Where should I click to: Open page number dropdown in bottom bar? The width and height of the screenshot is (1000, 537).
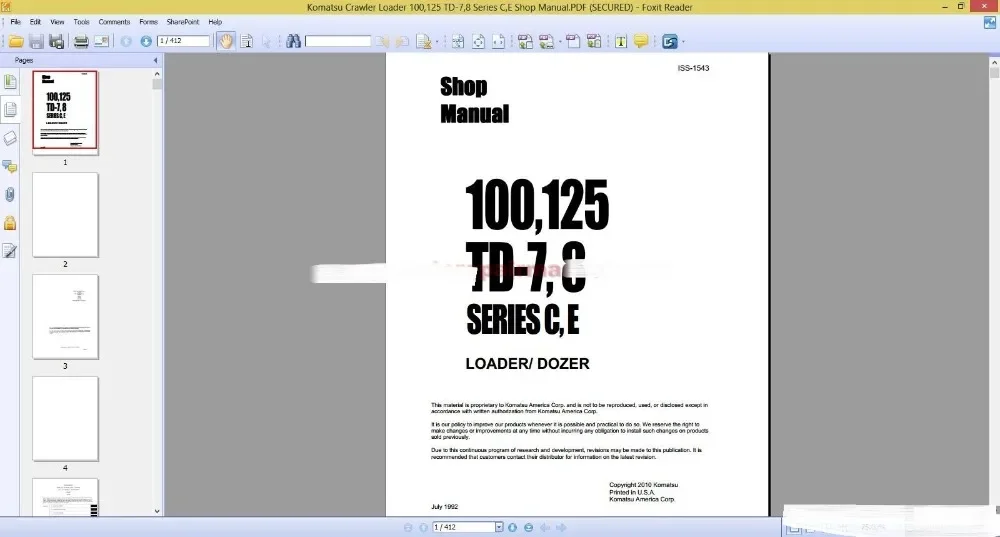(499, 527)
